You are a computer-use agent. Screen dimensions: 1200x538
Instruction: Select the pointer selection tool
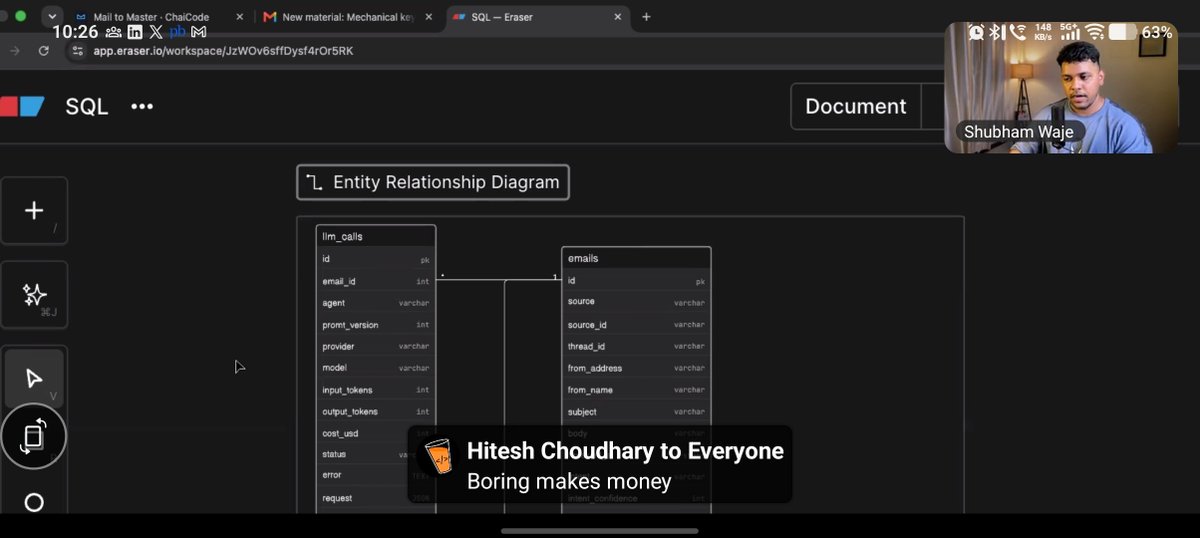coord(34,378)
